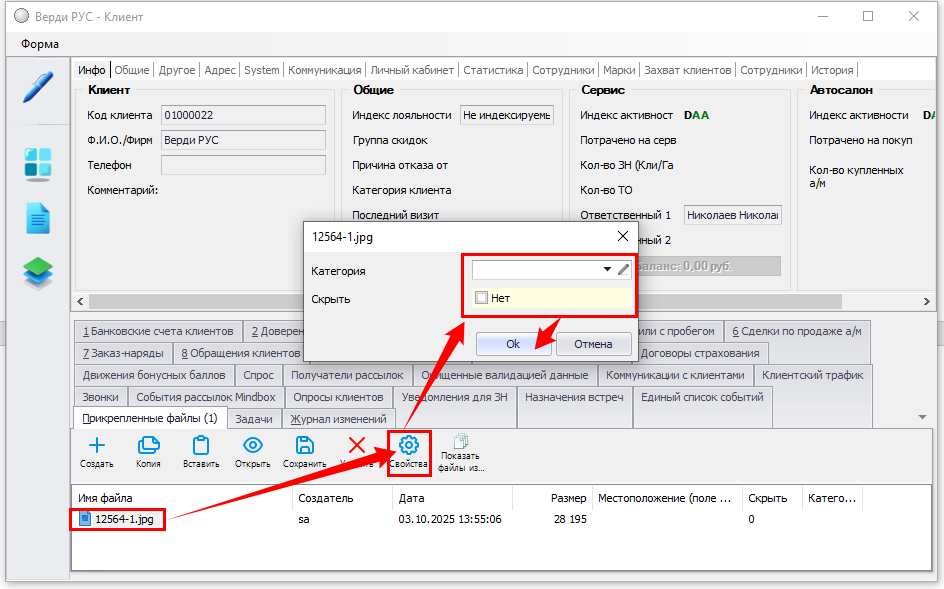Click Показать файлы из... toolbar icon
This screenshot has height=589, width=944.
click(x=461, y=451)
